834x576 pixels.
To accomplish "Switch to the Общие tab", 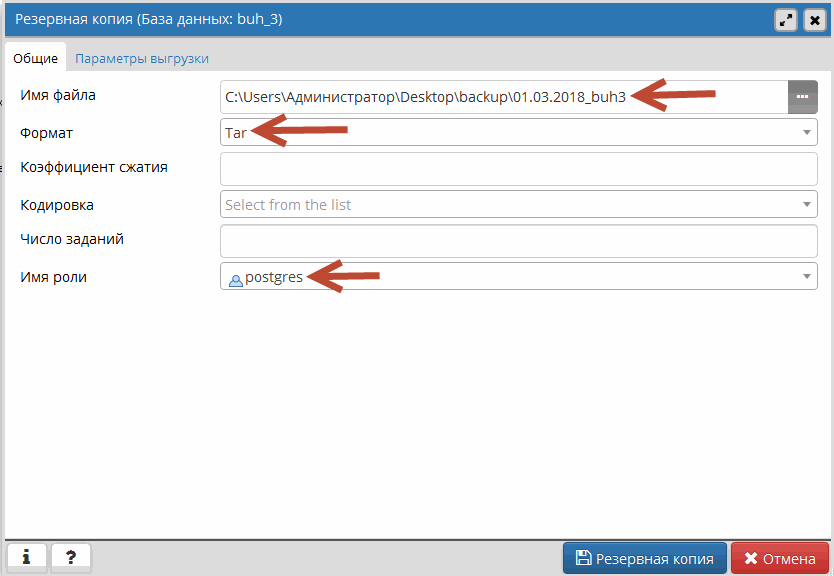I will (x=35, y=59).
